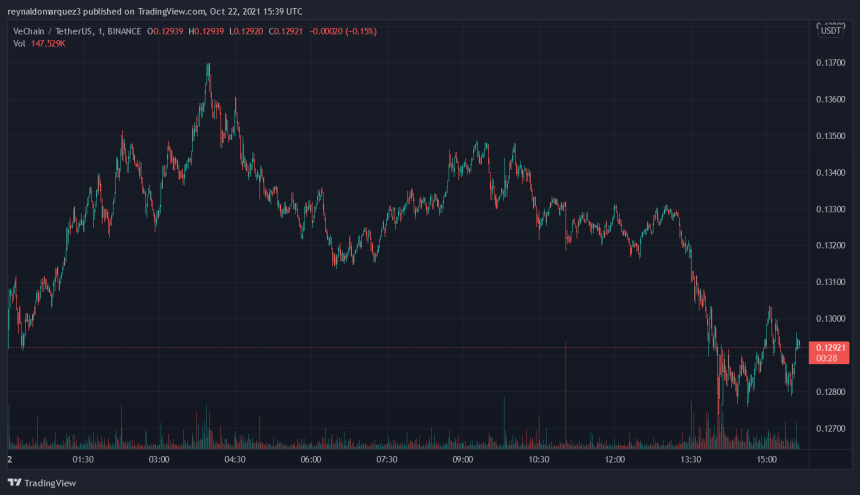Click the 09:00 time axis label
The width and height of the screenshot is (860, 495).
tap(463, 459)
